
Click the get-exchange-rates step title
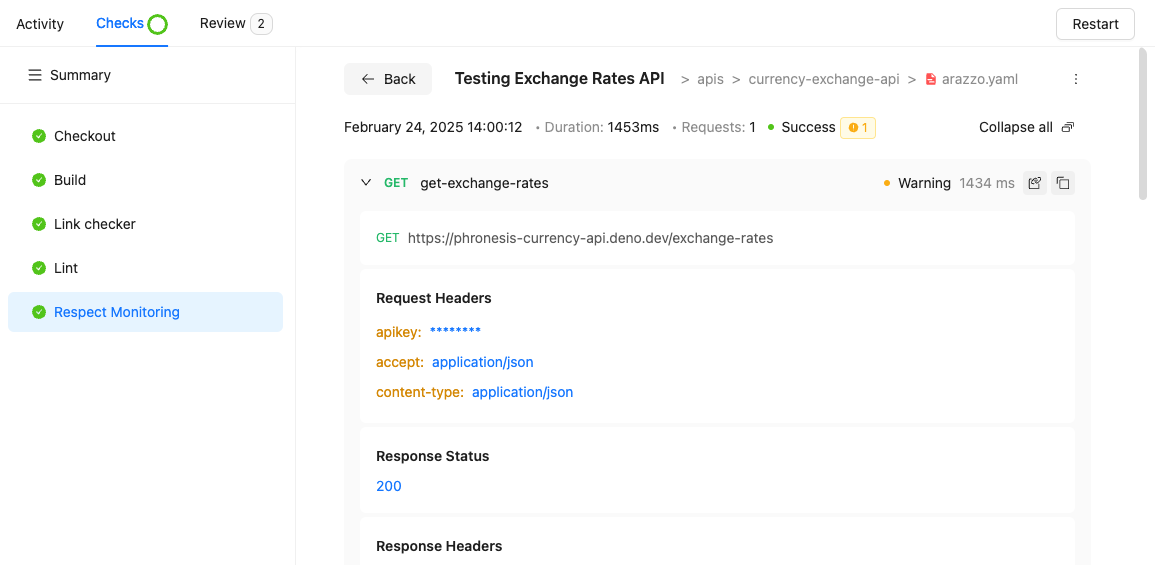(x=484, y=183)
